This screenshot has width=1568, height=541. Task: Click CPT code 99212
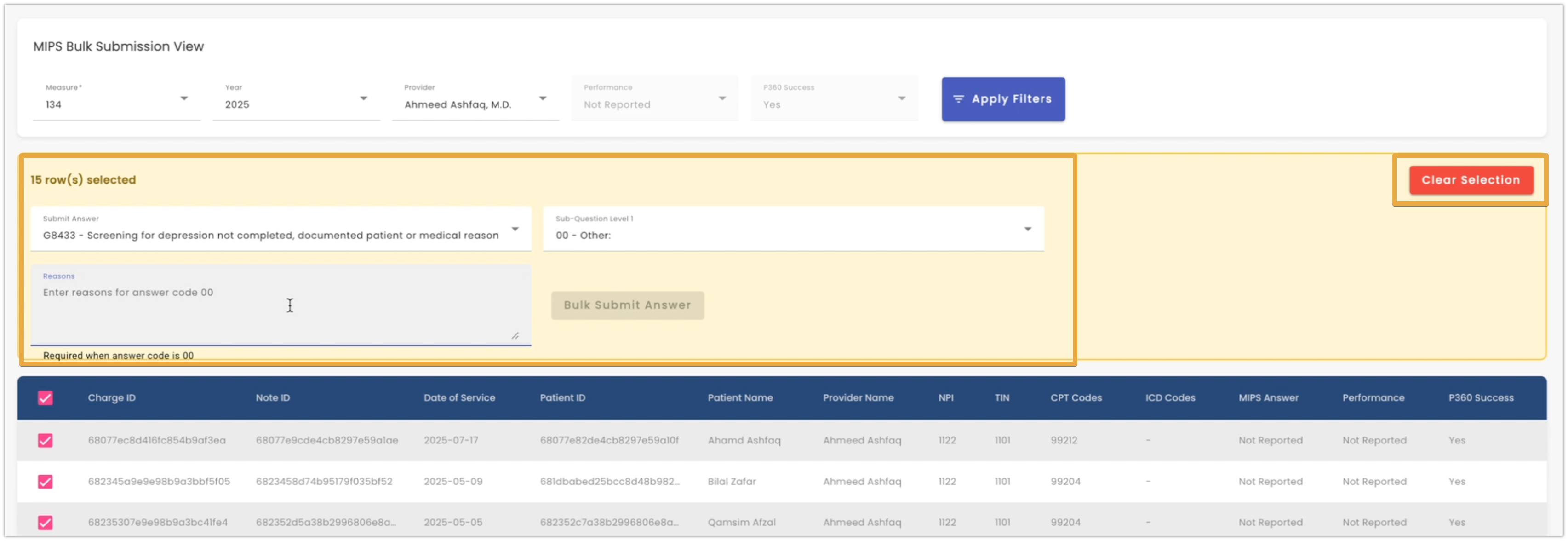tap(1064, 440)
